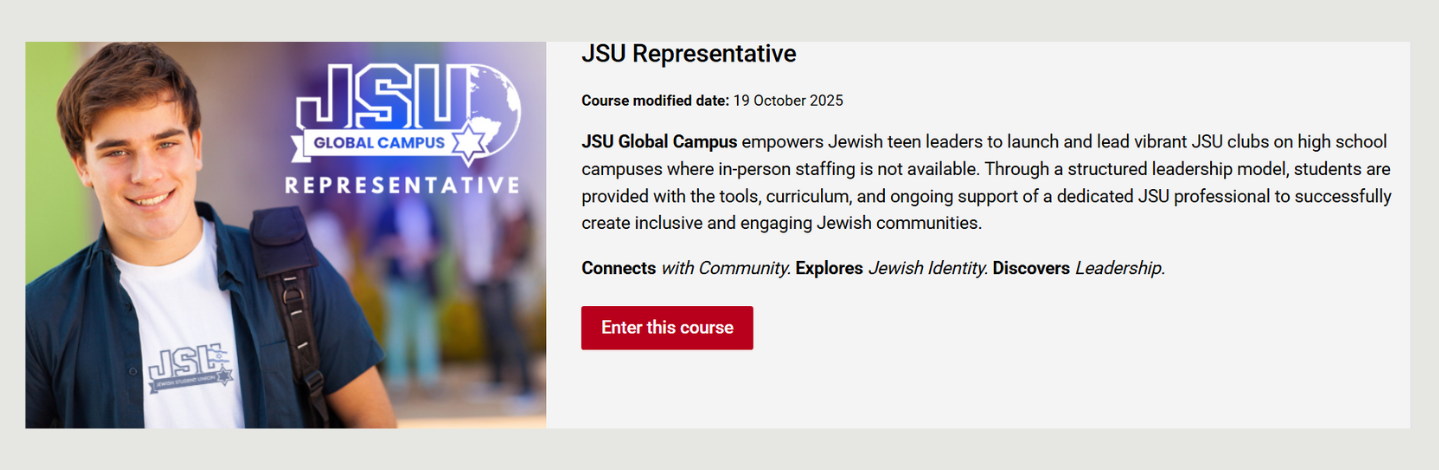Viewport: 1439px width, 470px height.
Task: Click the bold word Connects
Action: (618, 268)
